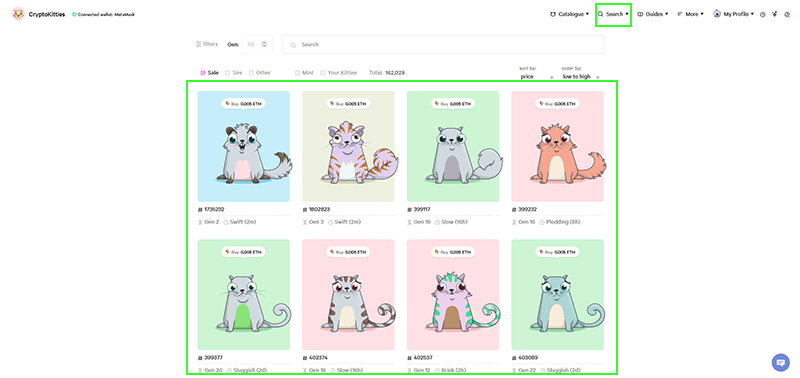Click the CryptoKitties cat logo
Image resolution: width=800 pixels, height=378 pixels.
pos(18,14)
